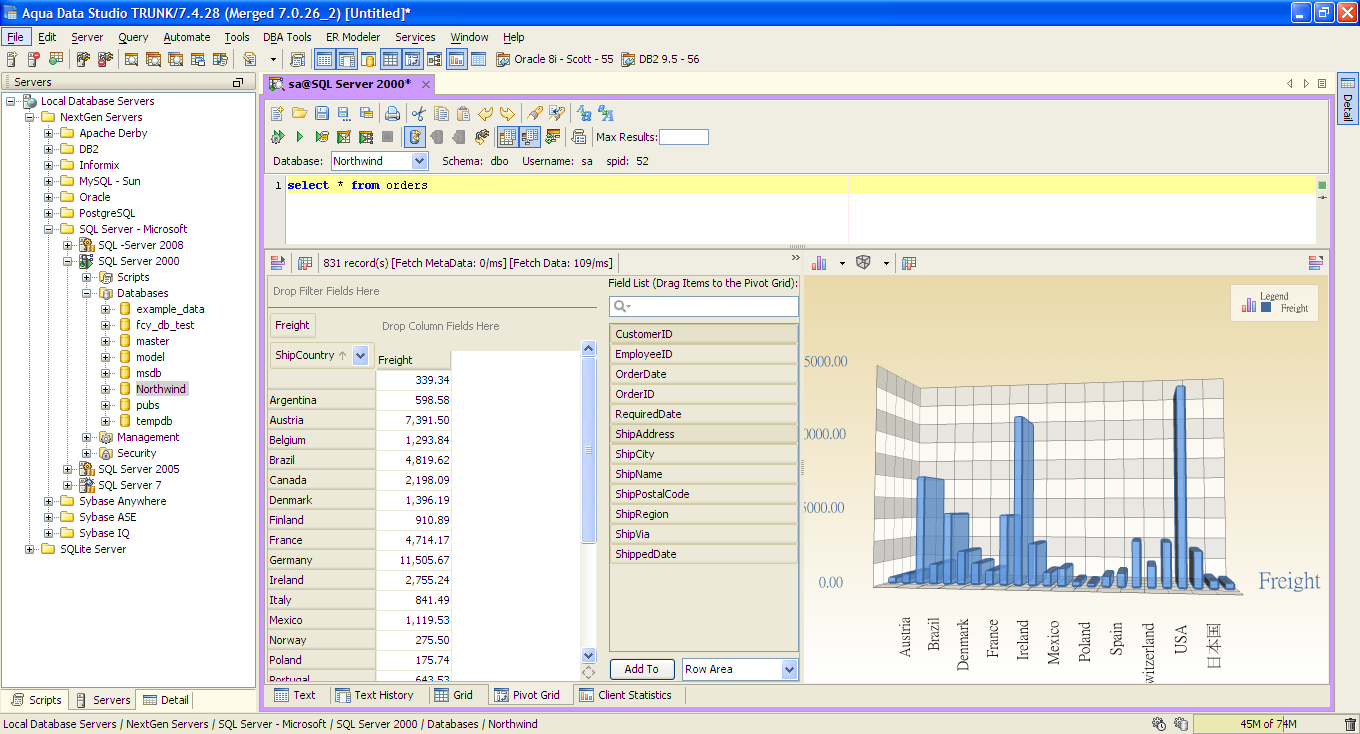Click the gray Stop execution icon
The height and width of the screenshot is (734, 1360).
388,137
